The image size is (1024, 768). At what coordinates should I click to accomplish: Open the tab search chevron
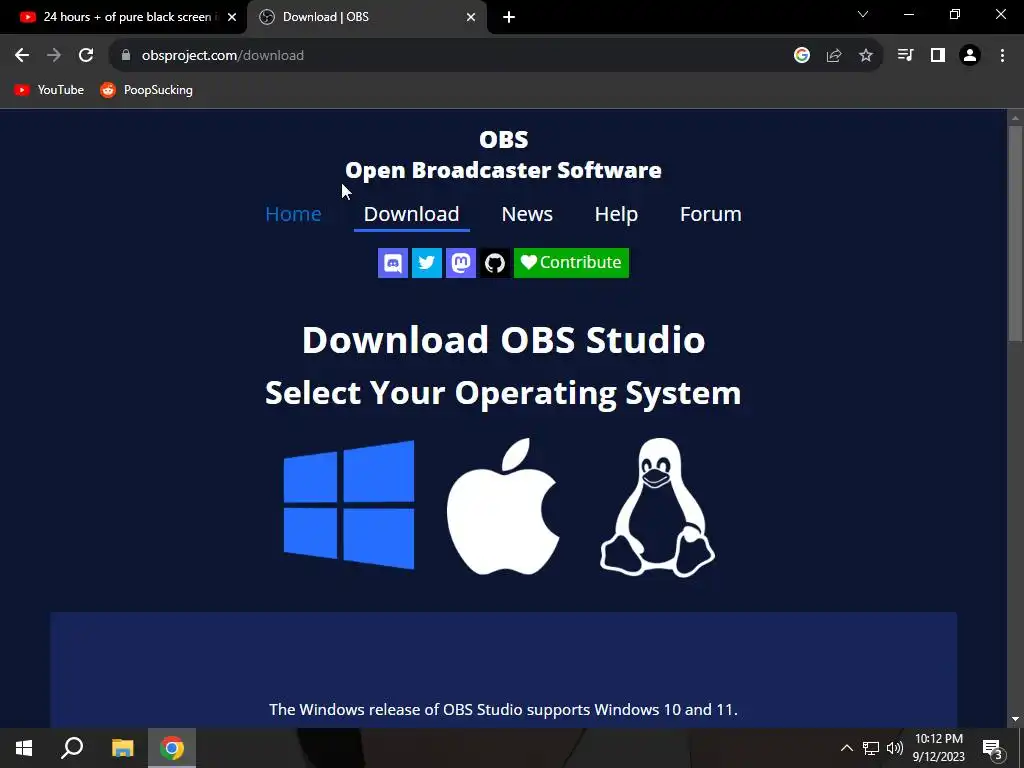coord(863,14)
